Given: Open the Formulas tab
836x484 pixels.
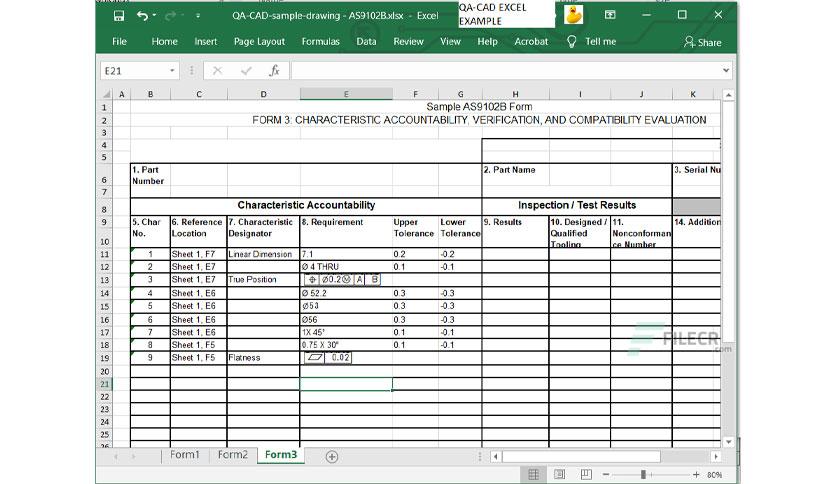Looking at the screenshot, I should point(320,42).
